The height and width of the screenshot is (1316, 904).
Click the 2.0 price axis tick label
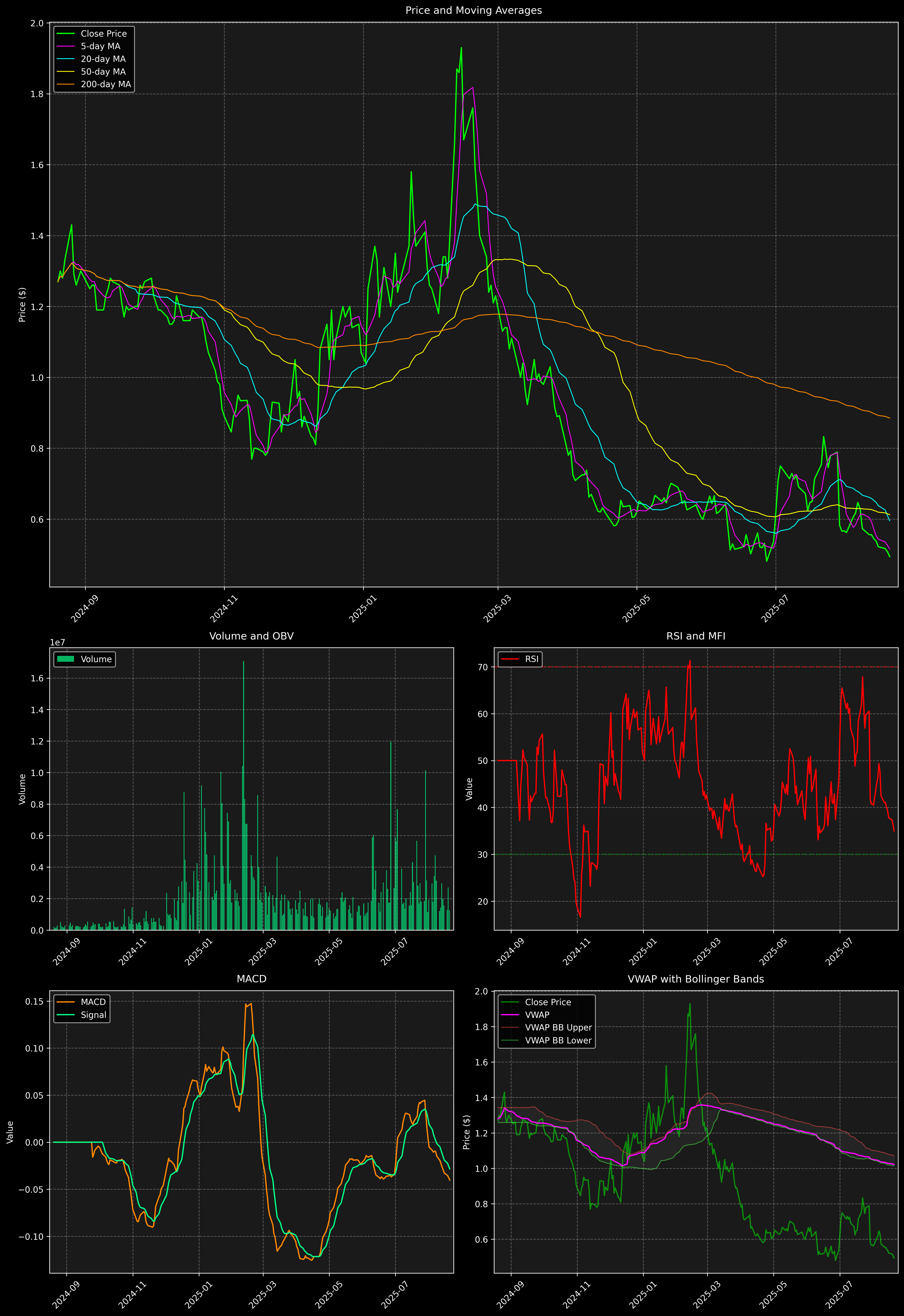click(37, 23)
